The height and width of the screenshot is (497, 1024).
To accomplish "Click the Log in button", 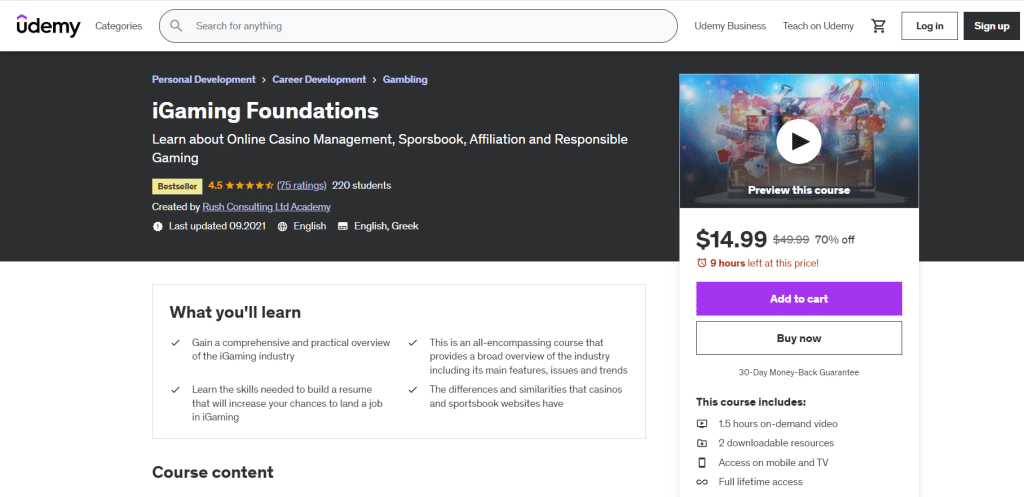I will [x=929, y=26].
